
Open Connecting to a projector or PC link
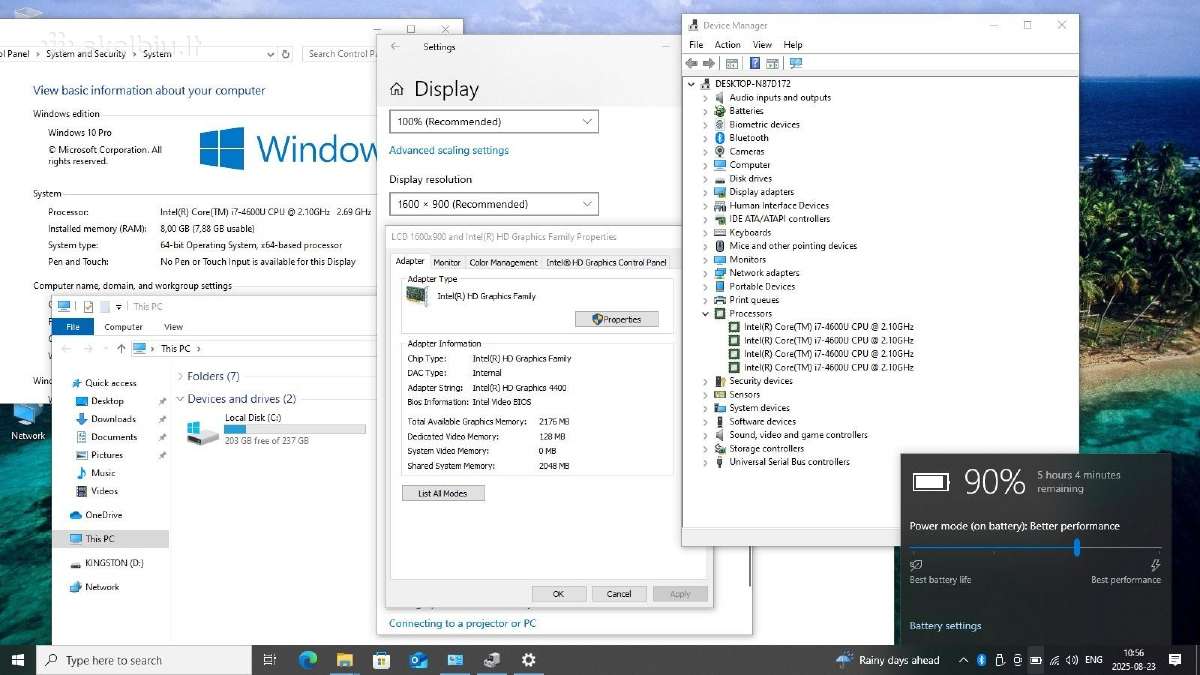[x=462, y=623]
